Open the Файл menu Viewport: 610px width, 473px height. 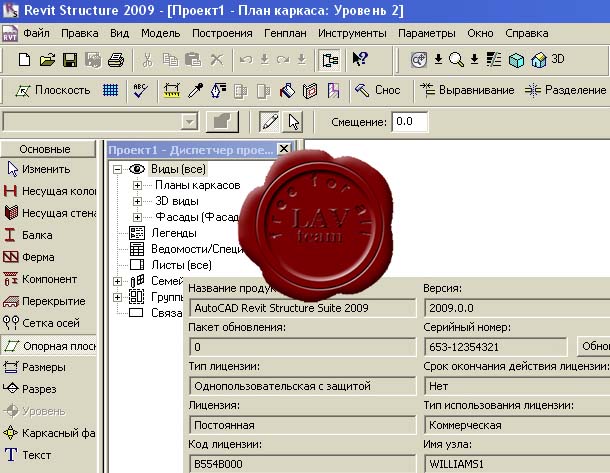click(x=36, y=33)
